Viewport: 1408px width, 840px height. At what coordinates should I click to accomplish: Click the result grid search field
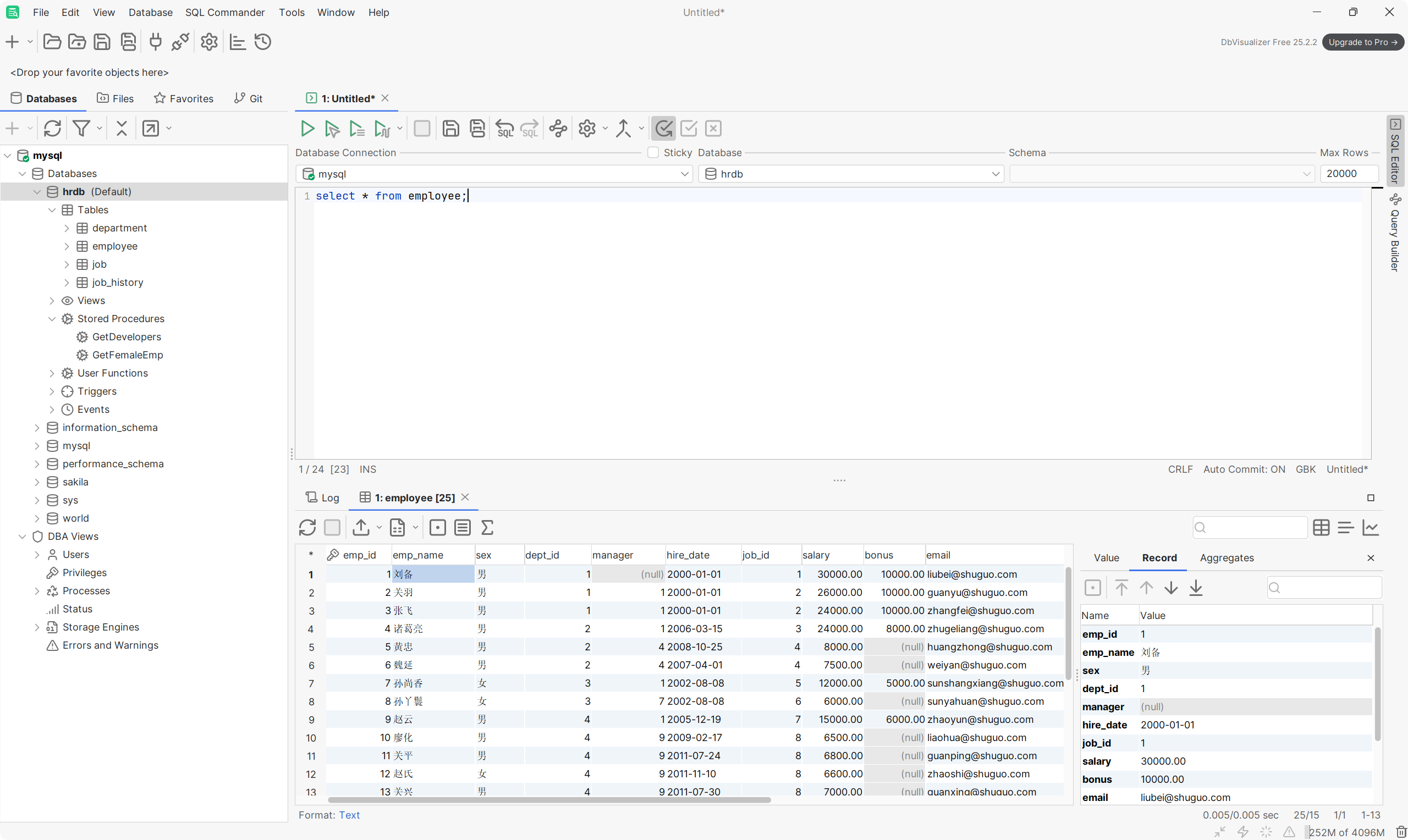[x=1250, y=528]
